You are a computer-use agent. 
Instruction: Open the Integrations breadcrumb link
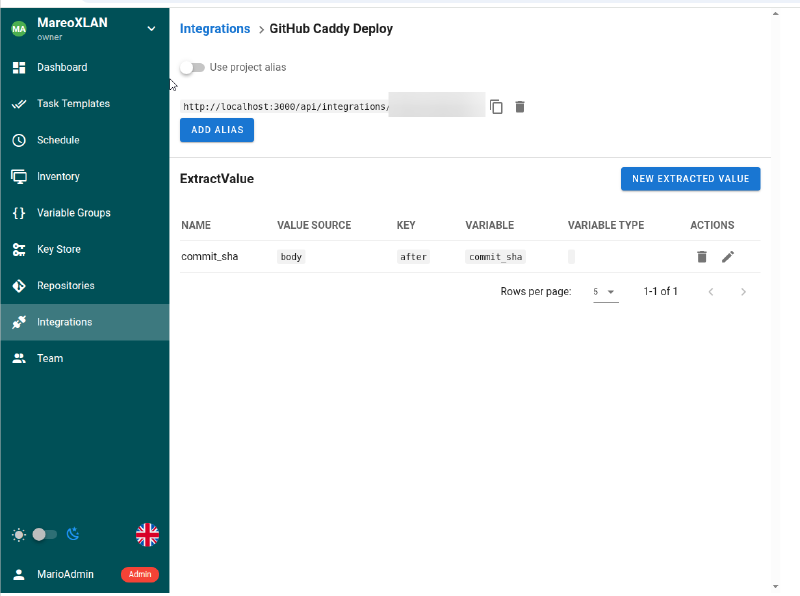pos(214,28)
